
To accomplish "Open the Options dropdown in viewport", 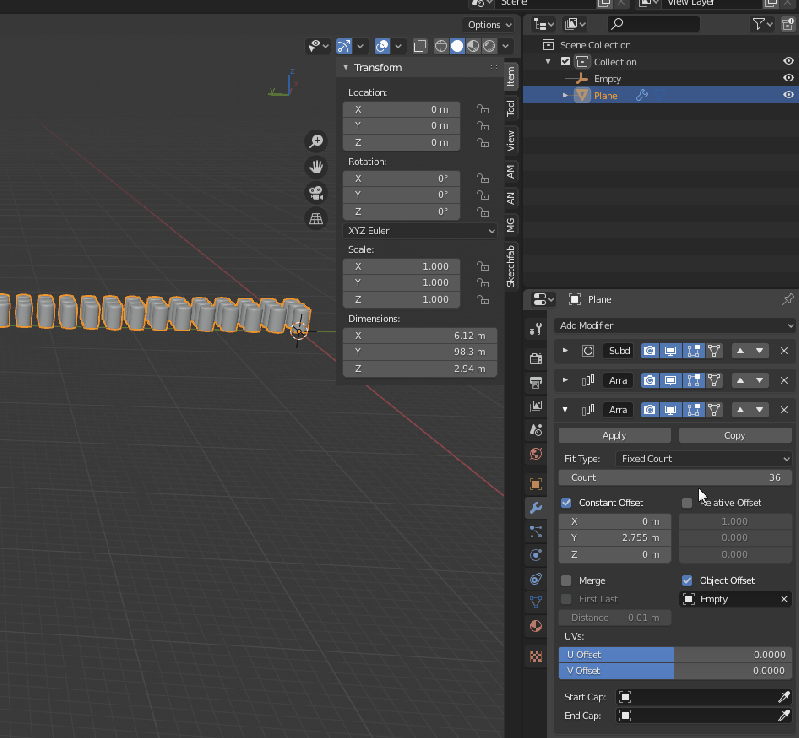I will click(x=489, y=24).
